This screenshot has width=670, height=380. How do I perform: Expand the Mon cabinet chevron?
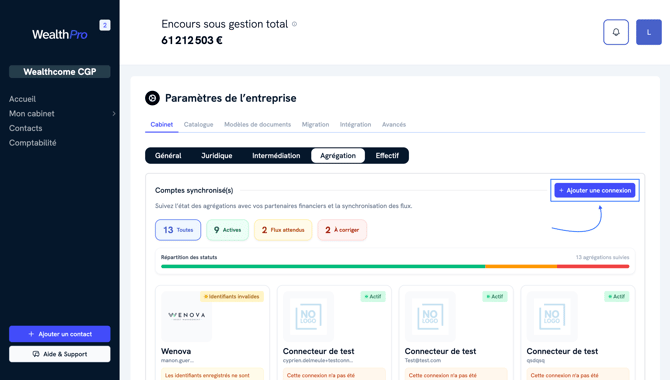[x=114, y=114]
